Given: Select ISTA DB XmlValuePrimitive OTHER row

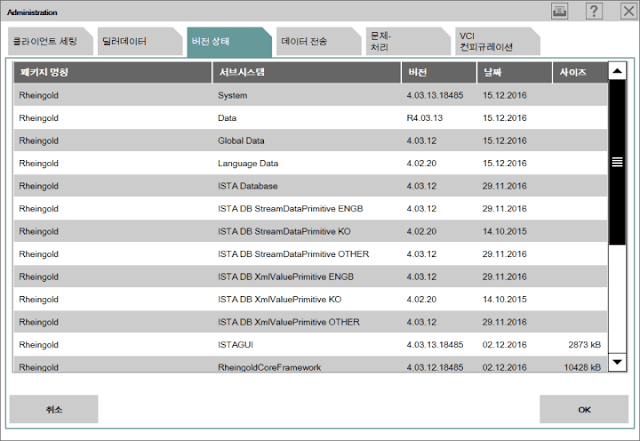Looking at the screenshot, I should coord(310,322).
